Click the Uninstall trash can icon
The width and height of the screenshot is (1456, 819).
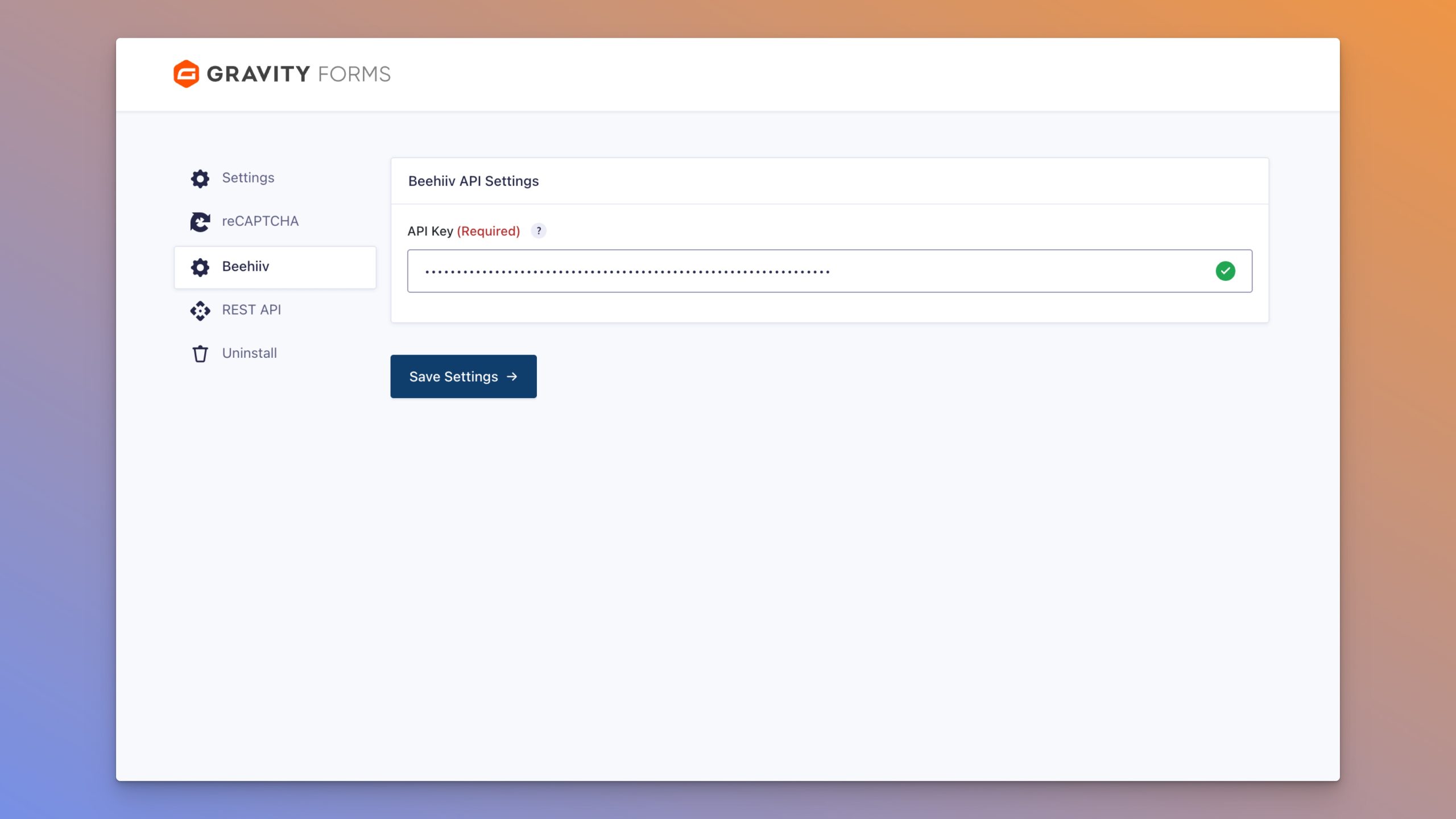point(200,354)
